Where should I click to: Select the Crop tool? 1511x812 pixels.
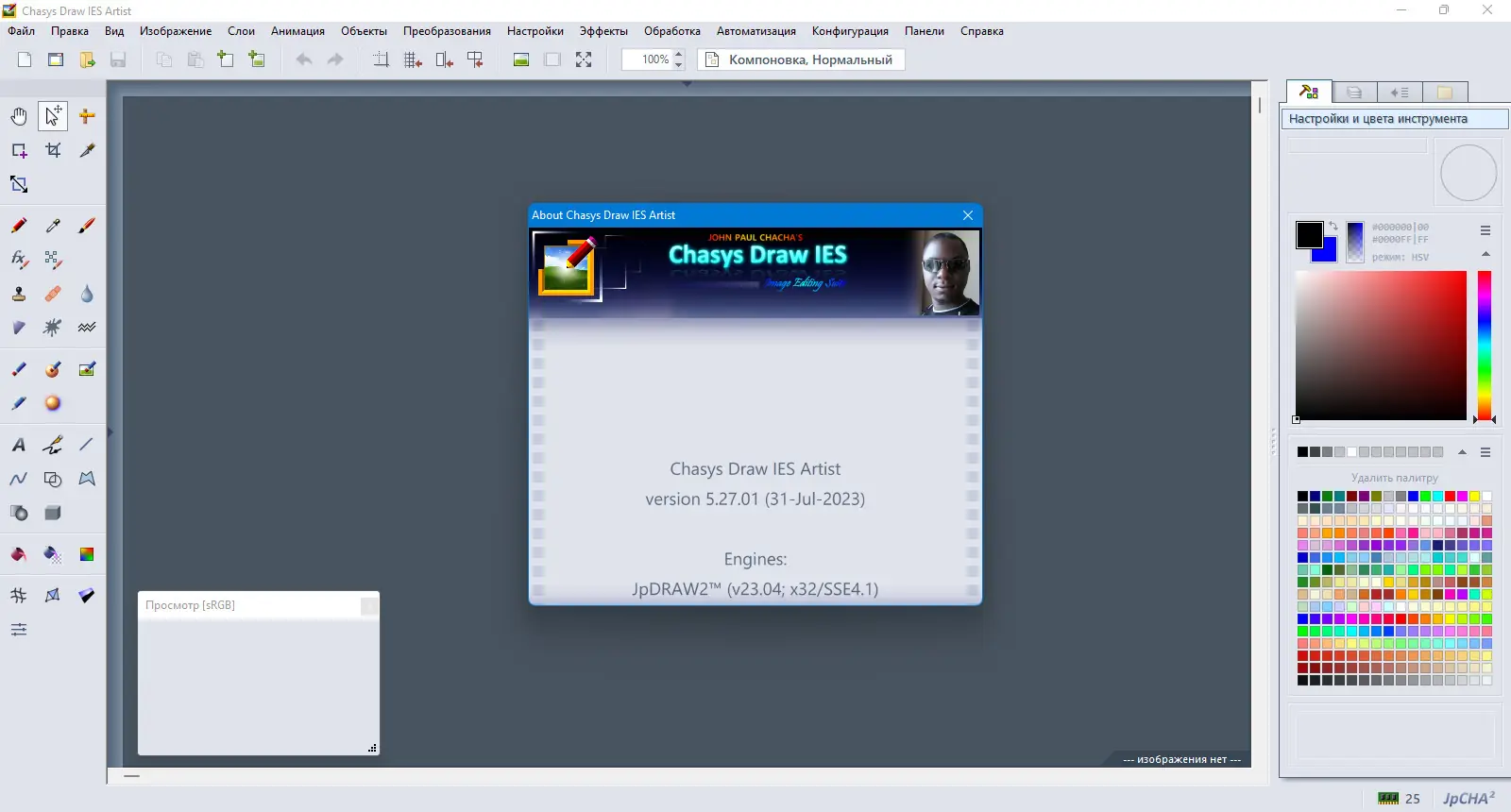coord(53,150)
